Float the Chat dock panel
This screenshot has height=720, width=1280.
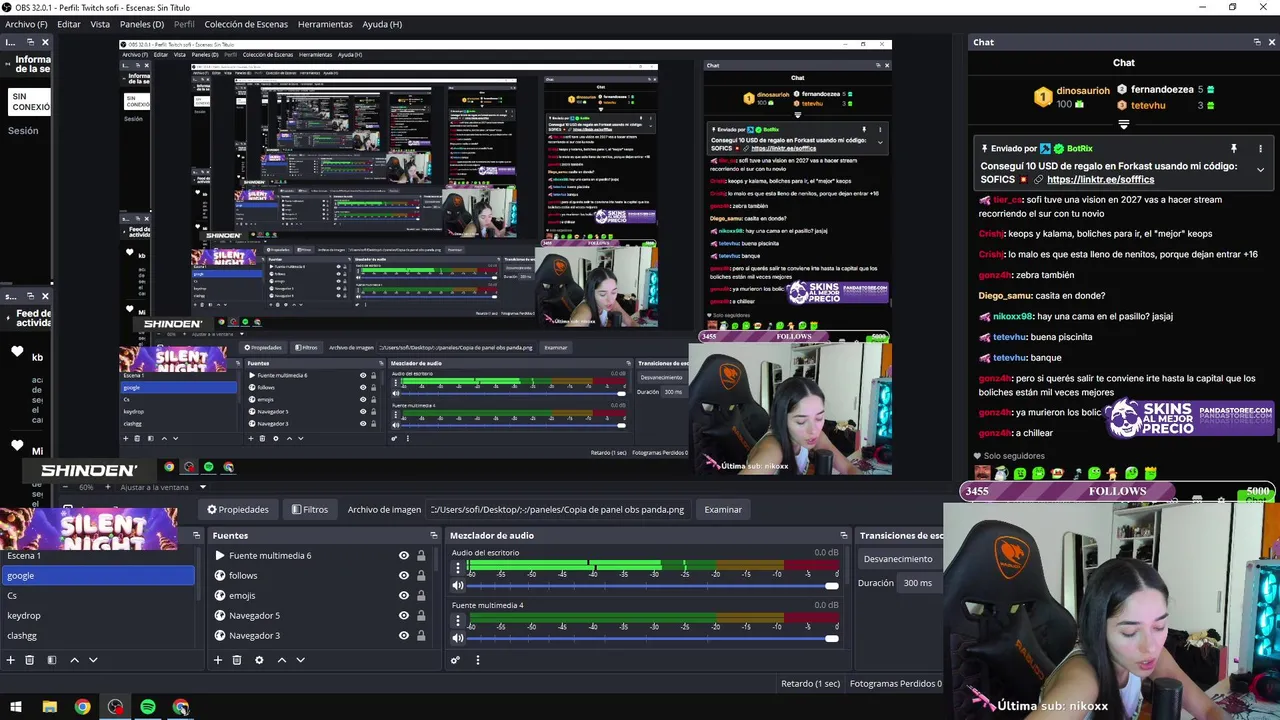pyautogui.click(x=1257, y=42)
